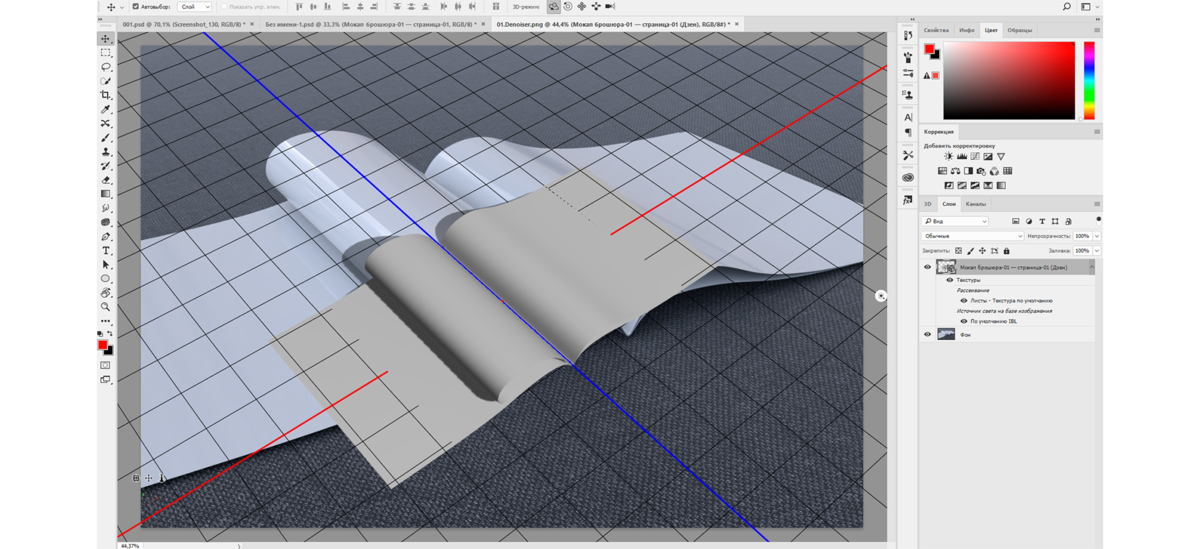Switch to the Свойства panel tab
The width and height of the screenshot is (1200, 549).
point(936,30)
